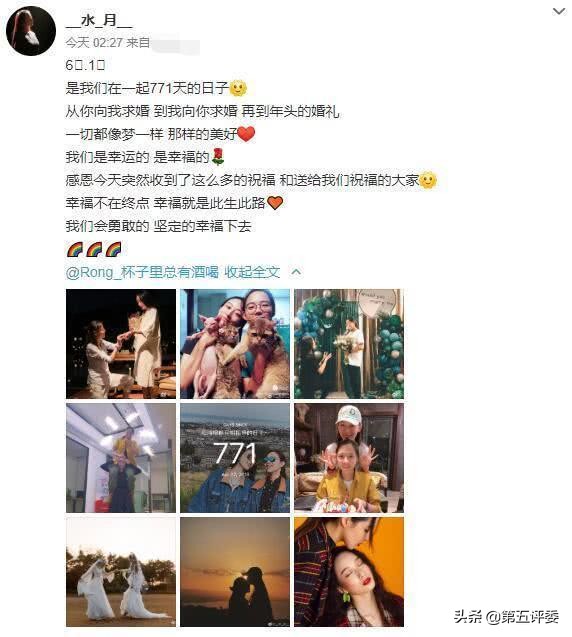Click the orange heart emoji after 此生此路
Screen dimensions: 572x637
[275, 202]
